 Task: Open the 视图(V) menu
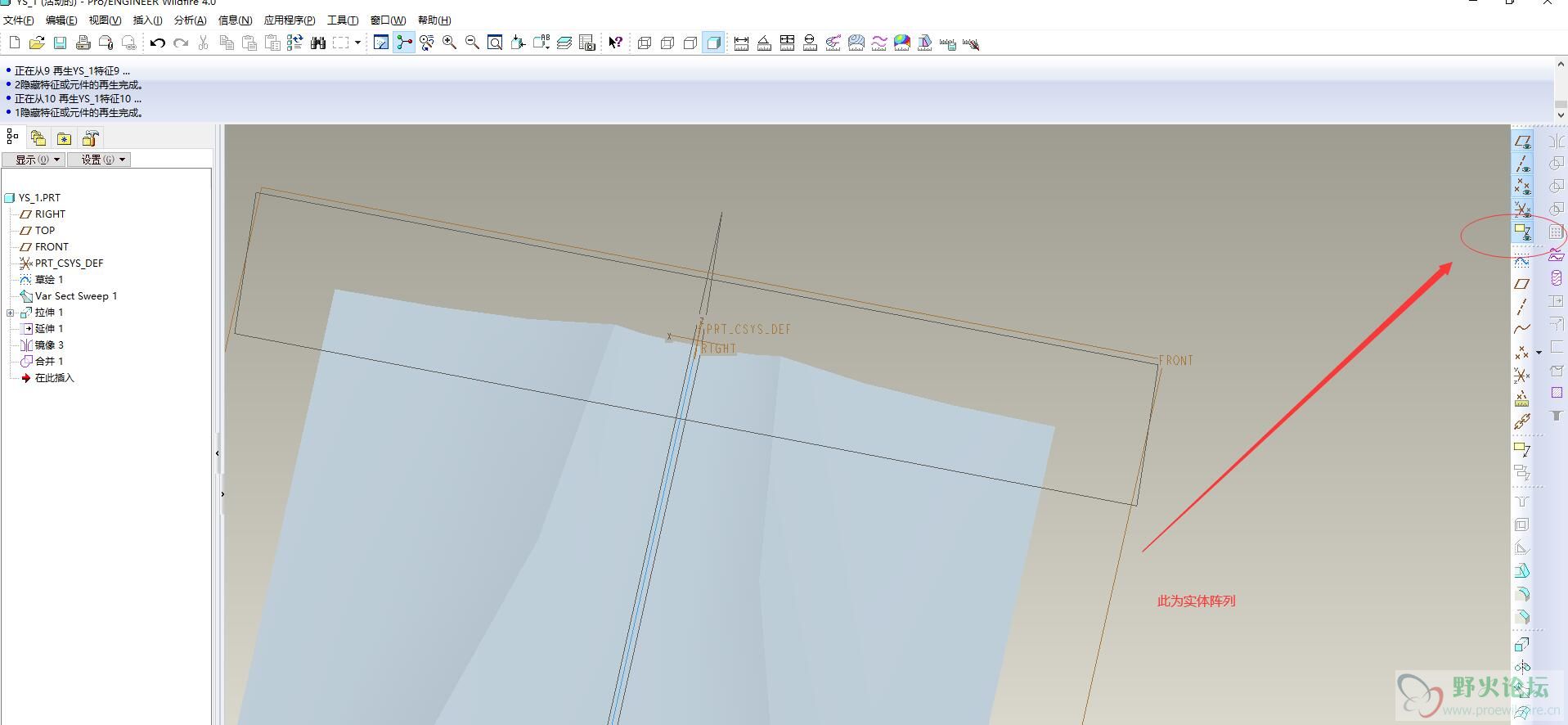105,20
